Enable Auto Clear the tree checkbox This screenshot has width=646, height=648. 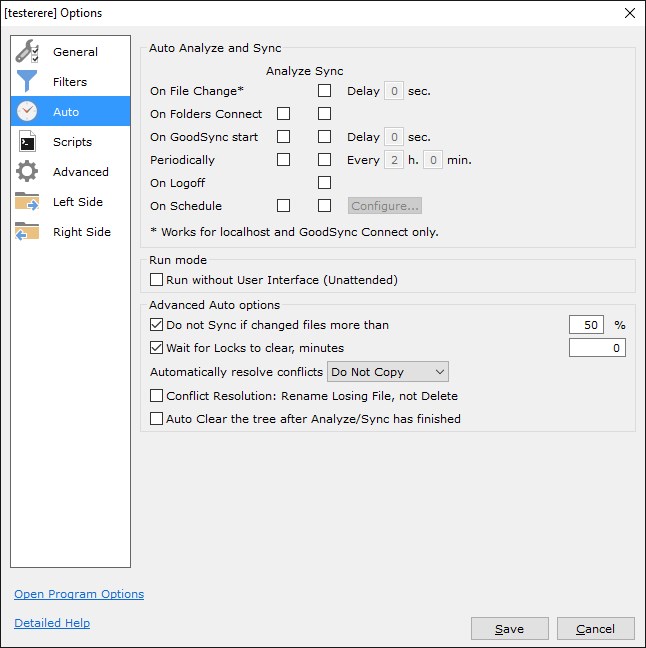tap(156, 420)
